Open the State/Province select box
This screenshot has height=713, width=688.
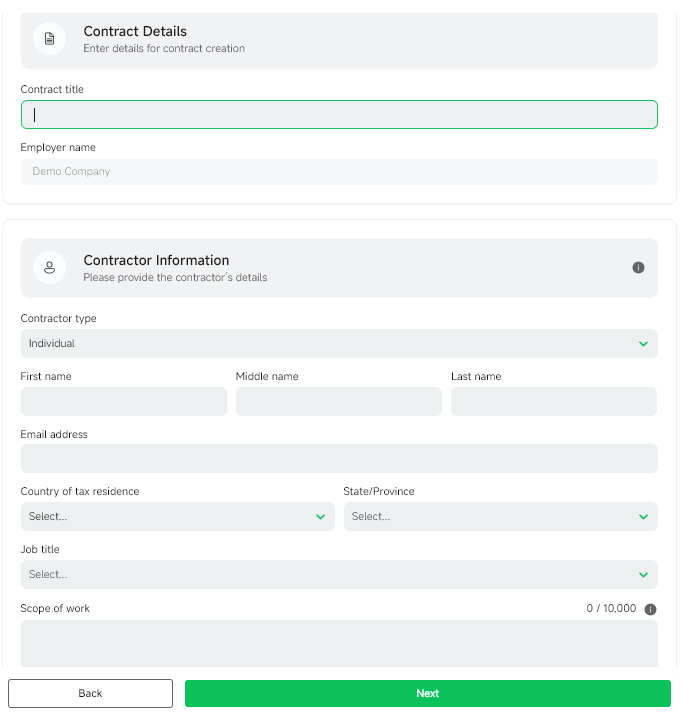[x=501, y=516]
